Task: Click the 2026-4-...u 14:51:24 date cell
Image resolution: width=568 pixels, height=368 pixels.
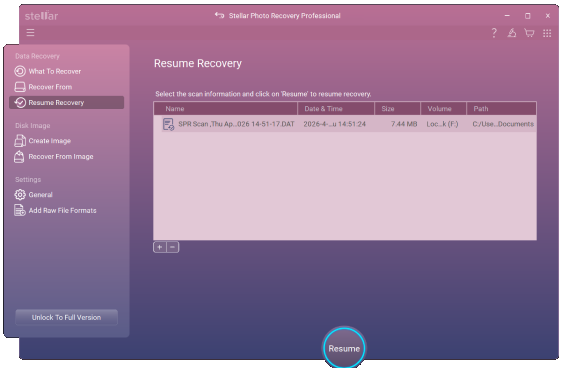Action: pyautogui.click(x=335, y=124)
